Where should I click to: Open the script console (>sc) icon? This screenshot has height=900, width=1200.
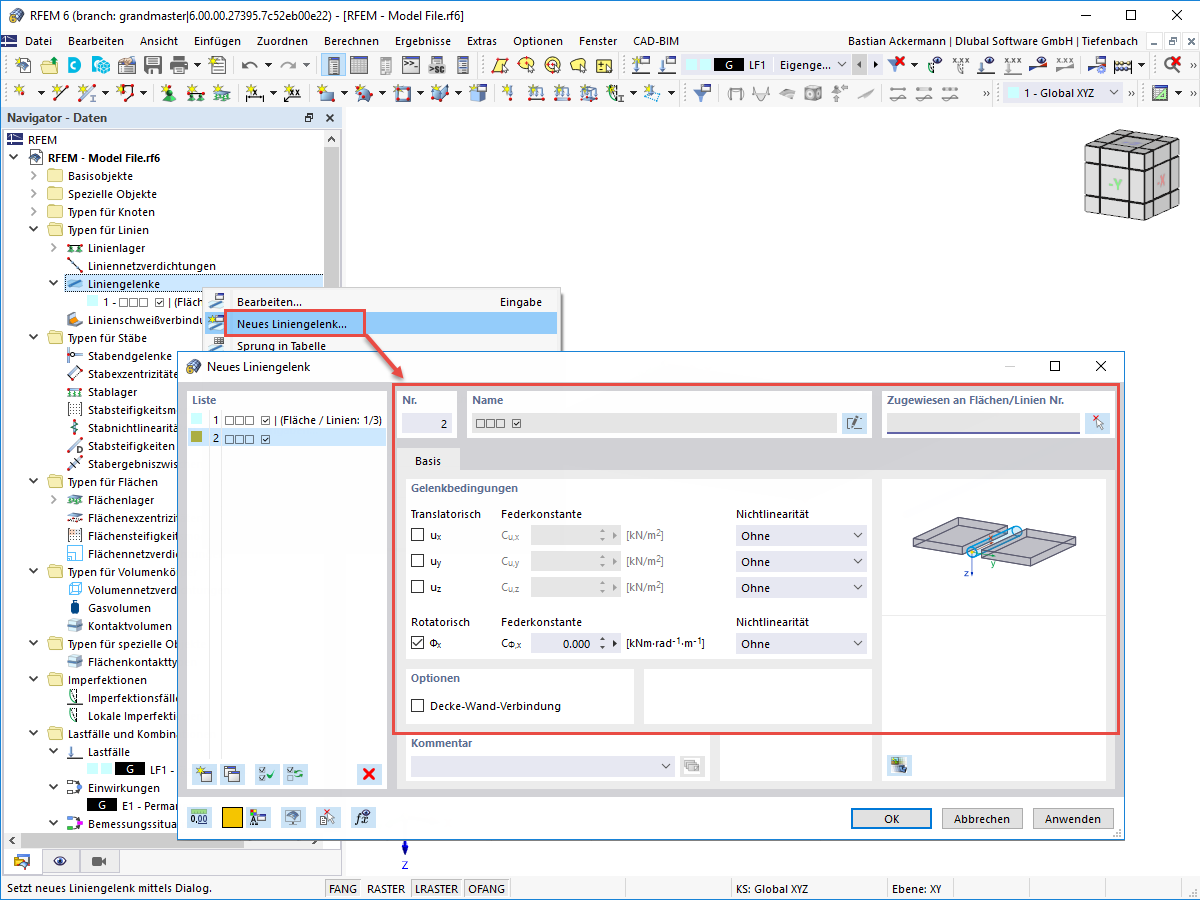pyautogui.click(x=436, y=65)
